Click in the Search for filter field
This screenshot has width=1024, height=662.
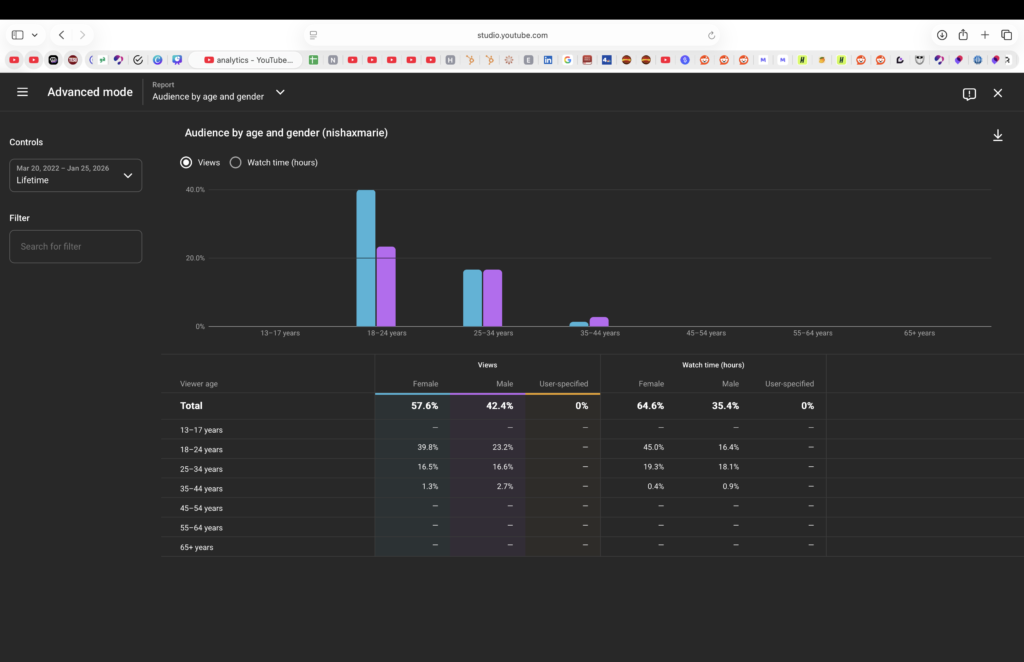tap(75, 246)
